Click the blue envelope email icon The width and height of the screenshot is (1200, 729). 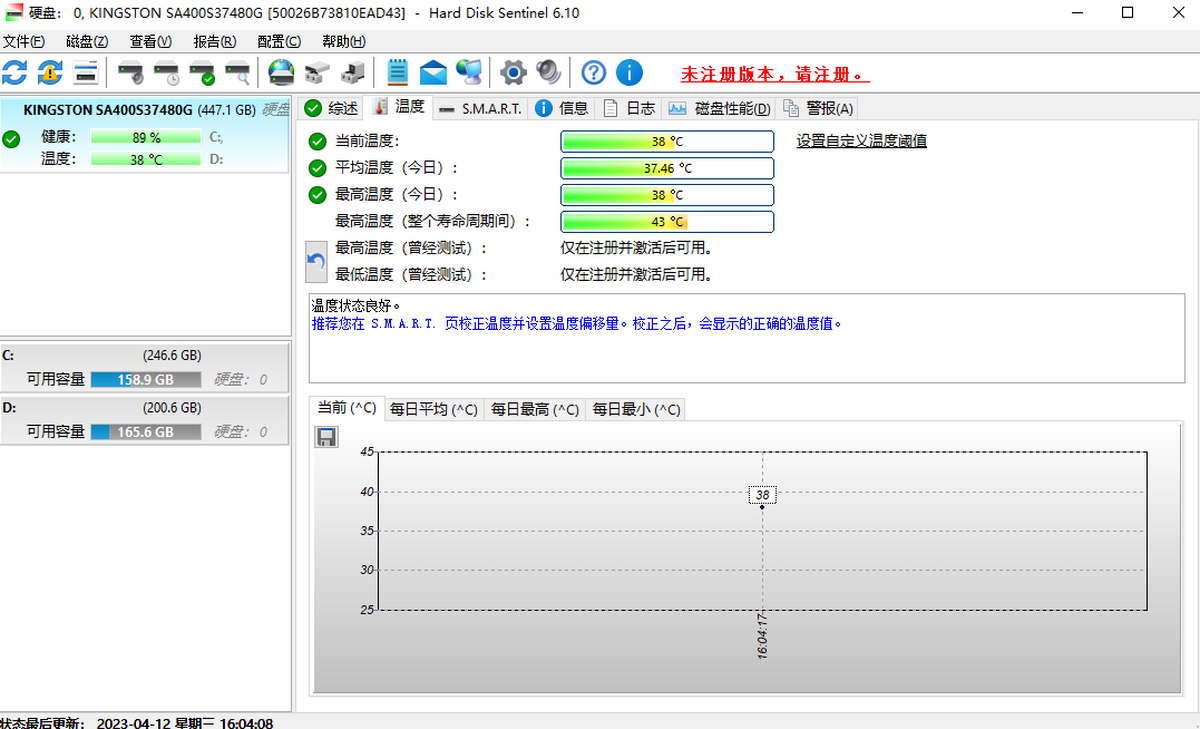pos(433,72)
